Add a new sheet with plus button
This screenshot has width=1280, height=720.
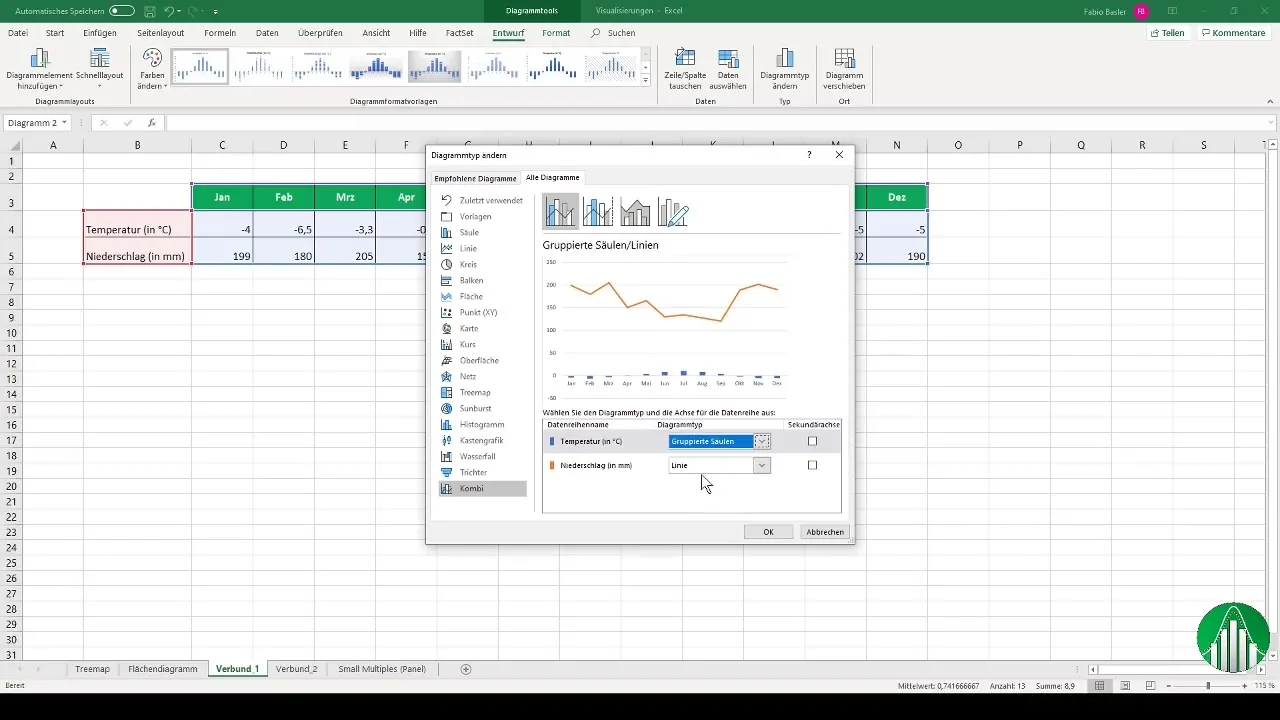click(x=466, y=669)
